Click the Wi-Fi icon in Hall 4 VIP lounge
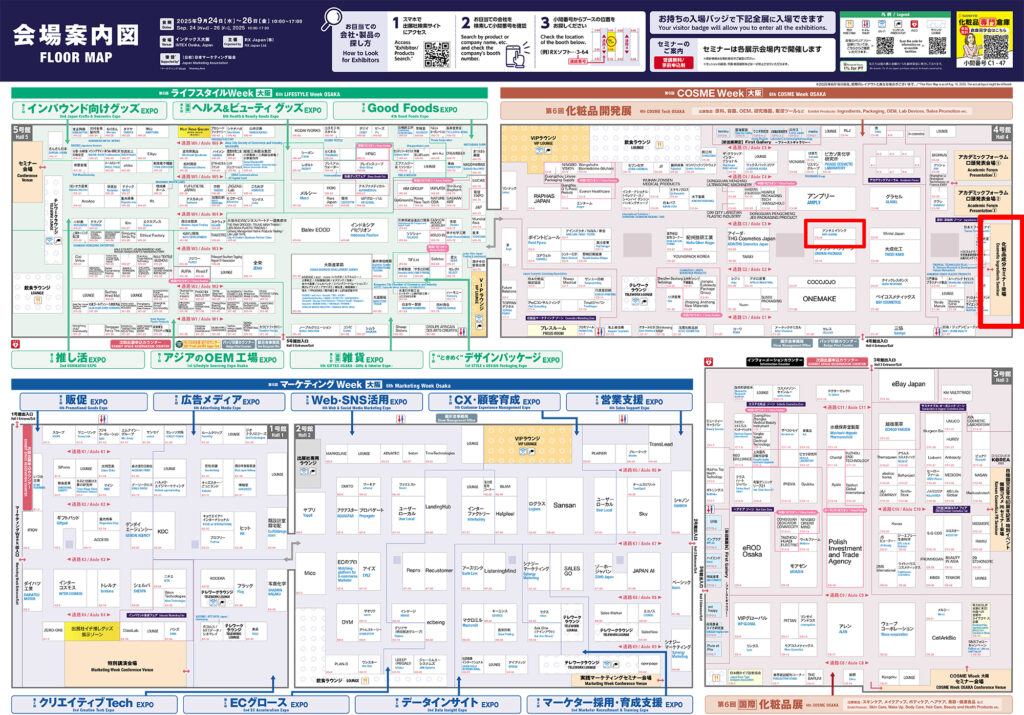Screen dimensions: 1024x715 pos(539,151)
